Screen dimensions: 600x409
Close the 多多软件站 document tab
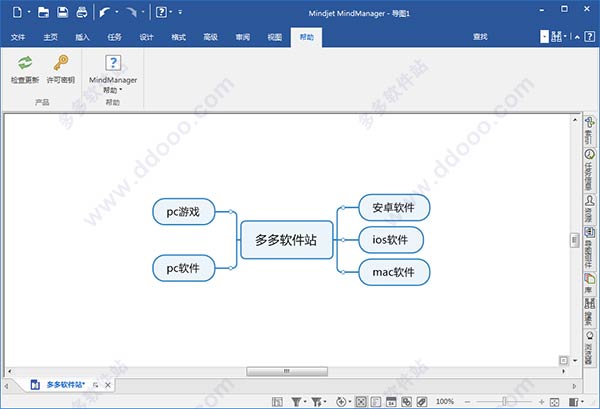108,385
